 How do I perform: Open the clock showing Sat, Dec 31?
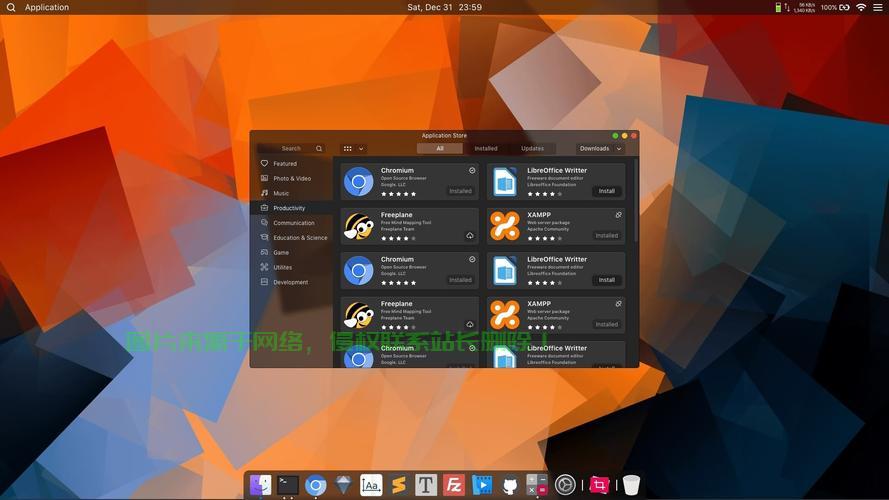pos(444,7)
